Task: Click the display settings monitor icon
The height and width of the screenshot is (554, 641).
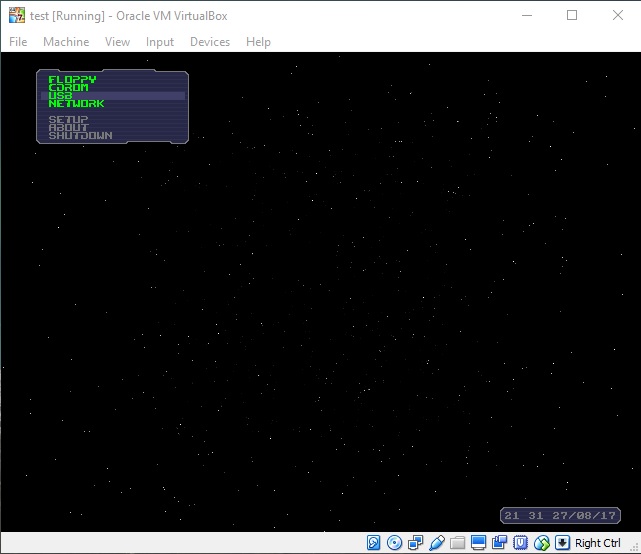Action: (478, 543)
